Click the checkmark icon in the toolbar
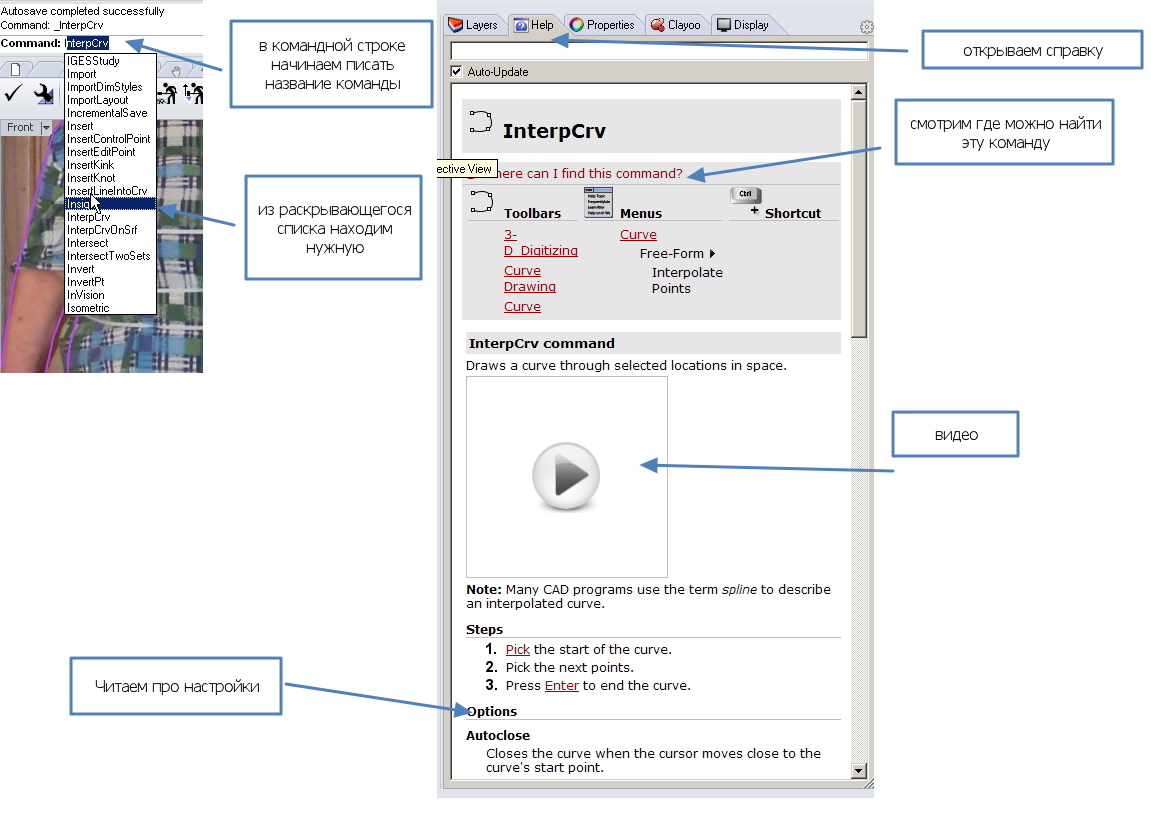The height and width of the screenshot is (814, 1151). 14,94
